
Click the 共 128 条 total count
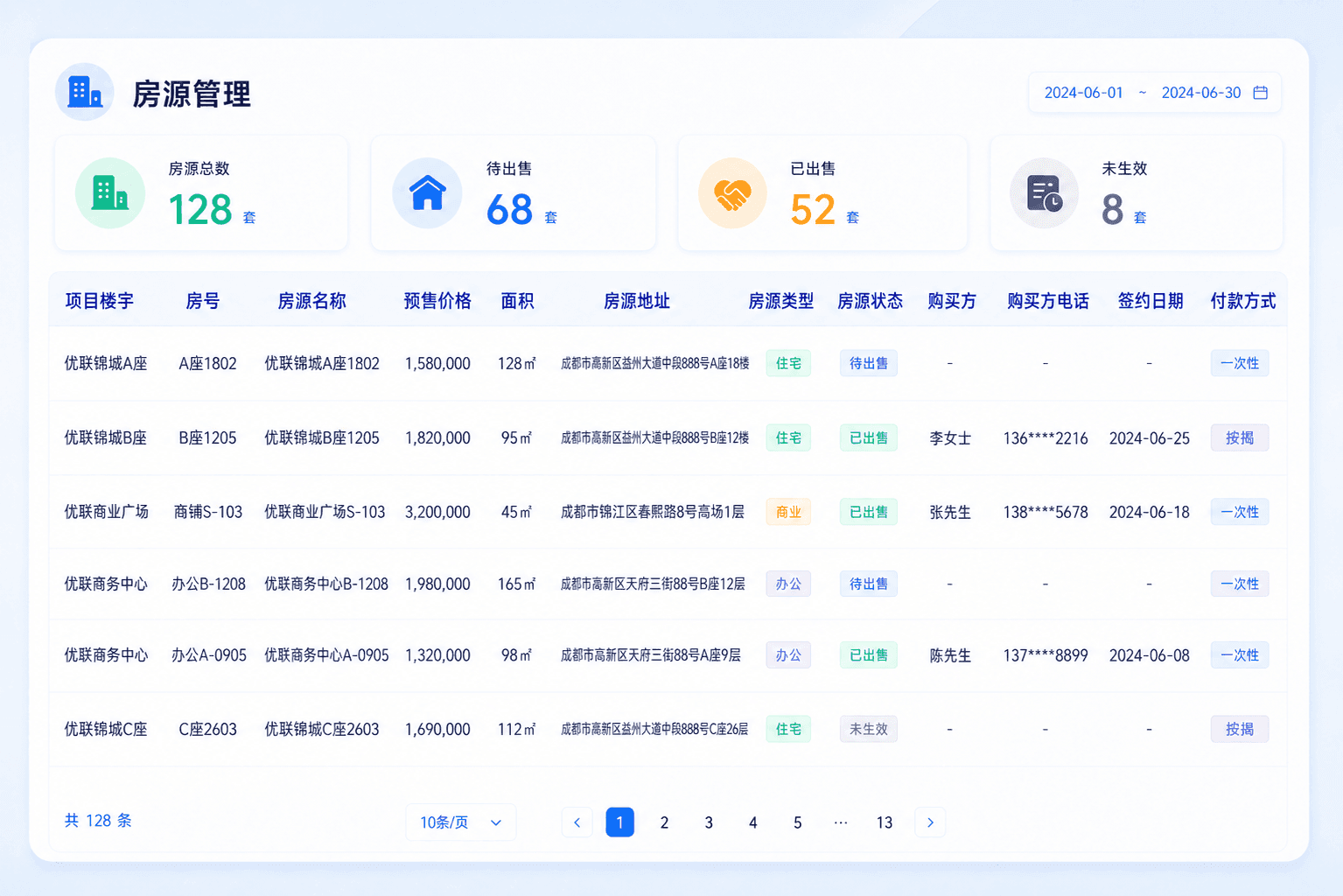coord(98,820)
